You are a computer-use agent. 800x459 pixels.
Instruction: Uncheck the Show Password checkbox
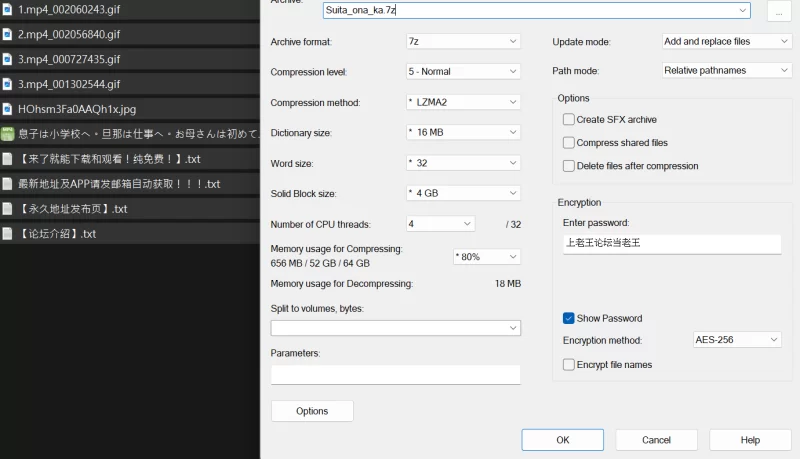coord(568,318)
